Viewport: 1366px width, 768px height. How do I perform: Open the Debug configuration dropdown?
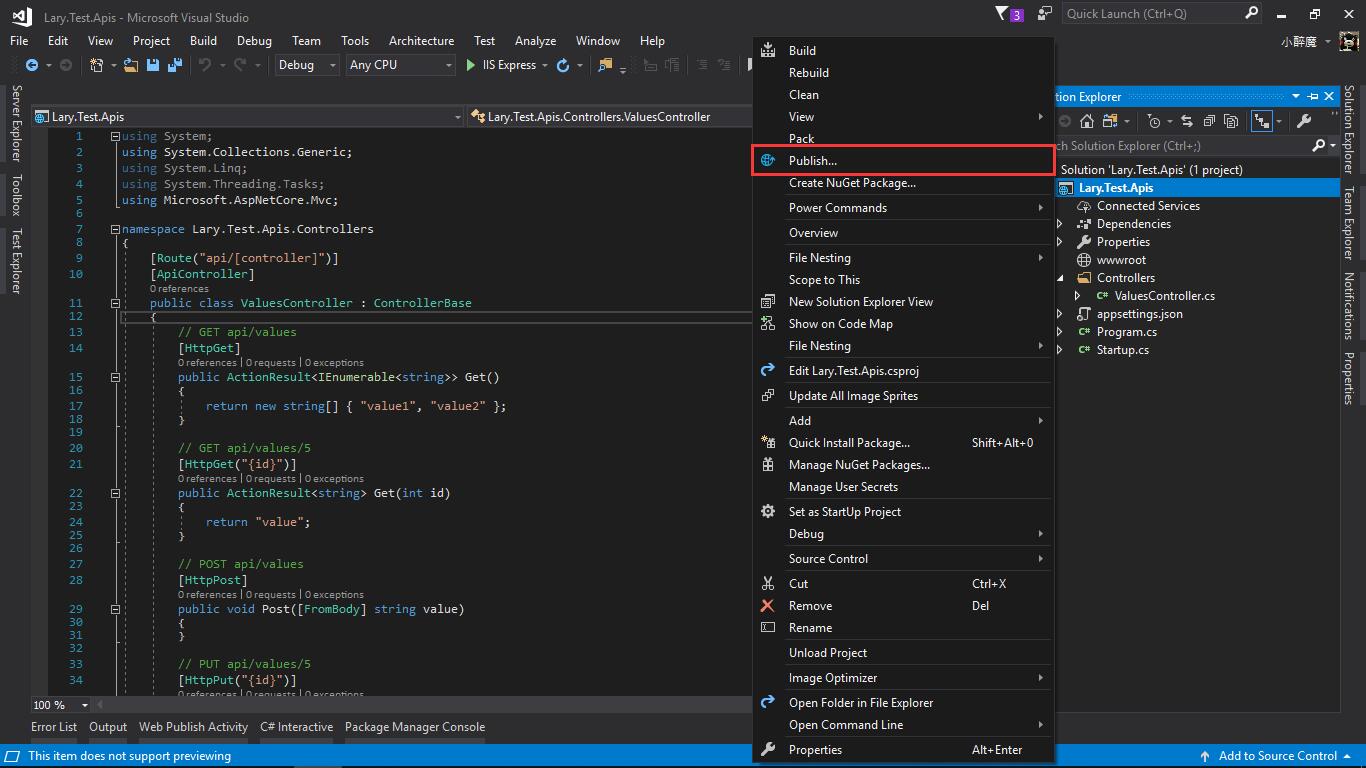(308, 65)
